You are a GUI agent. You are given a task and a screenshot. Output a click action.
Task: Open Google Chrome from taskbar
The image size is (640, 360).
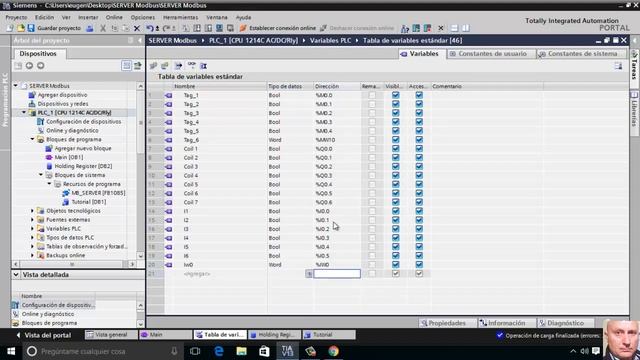pyautogui.click(x=333, y=351)
